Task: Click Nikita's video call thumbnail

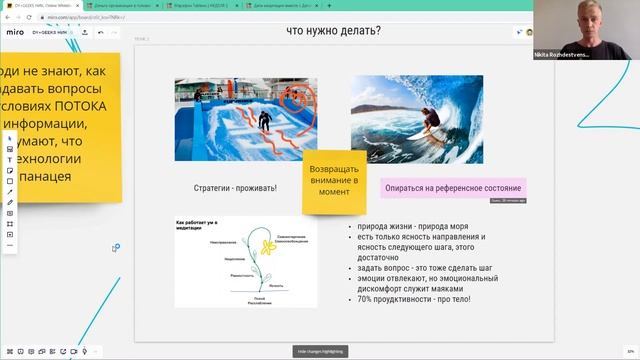Action: [586, 30]
